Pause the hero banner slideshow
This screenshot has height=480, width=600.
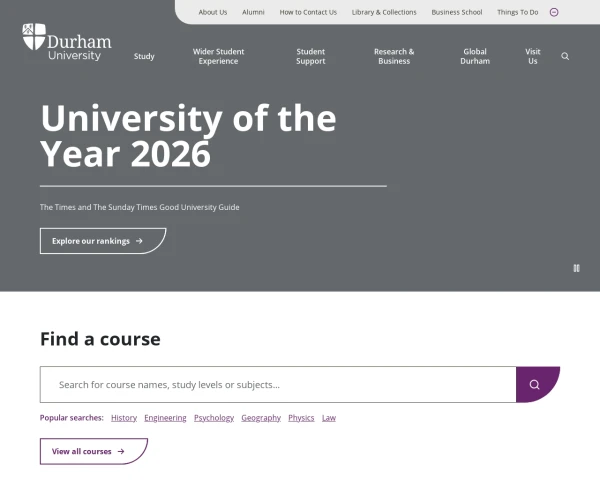[576, 268]
